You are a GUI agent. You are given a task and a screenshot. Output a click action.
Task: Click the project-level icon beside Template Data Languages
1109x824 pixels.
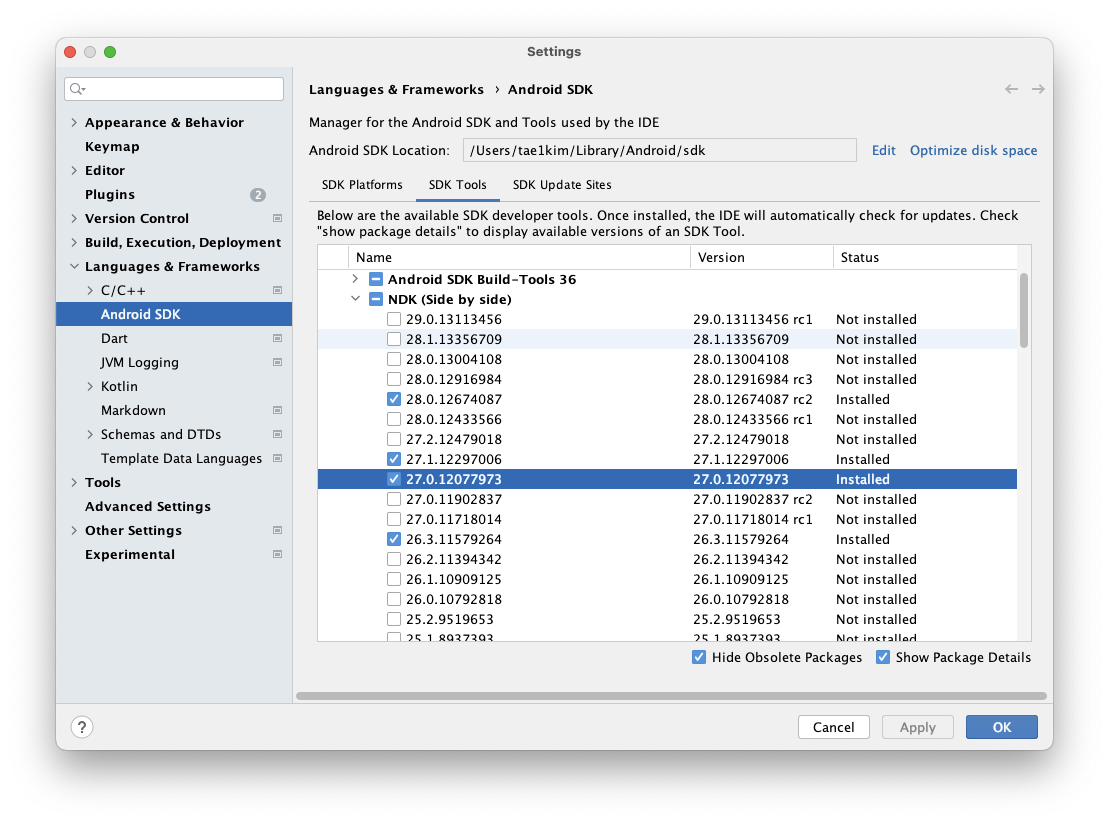tap(277, 459)
